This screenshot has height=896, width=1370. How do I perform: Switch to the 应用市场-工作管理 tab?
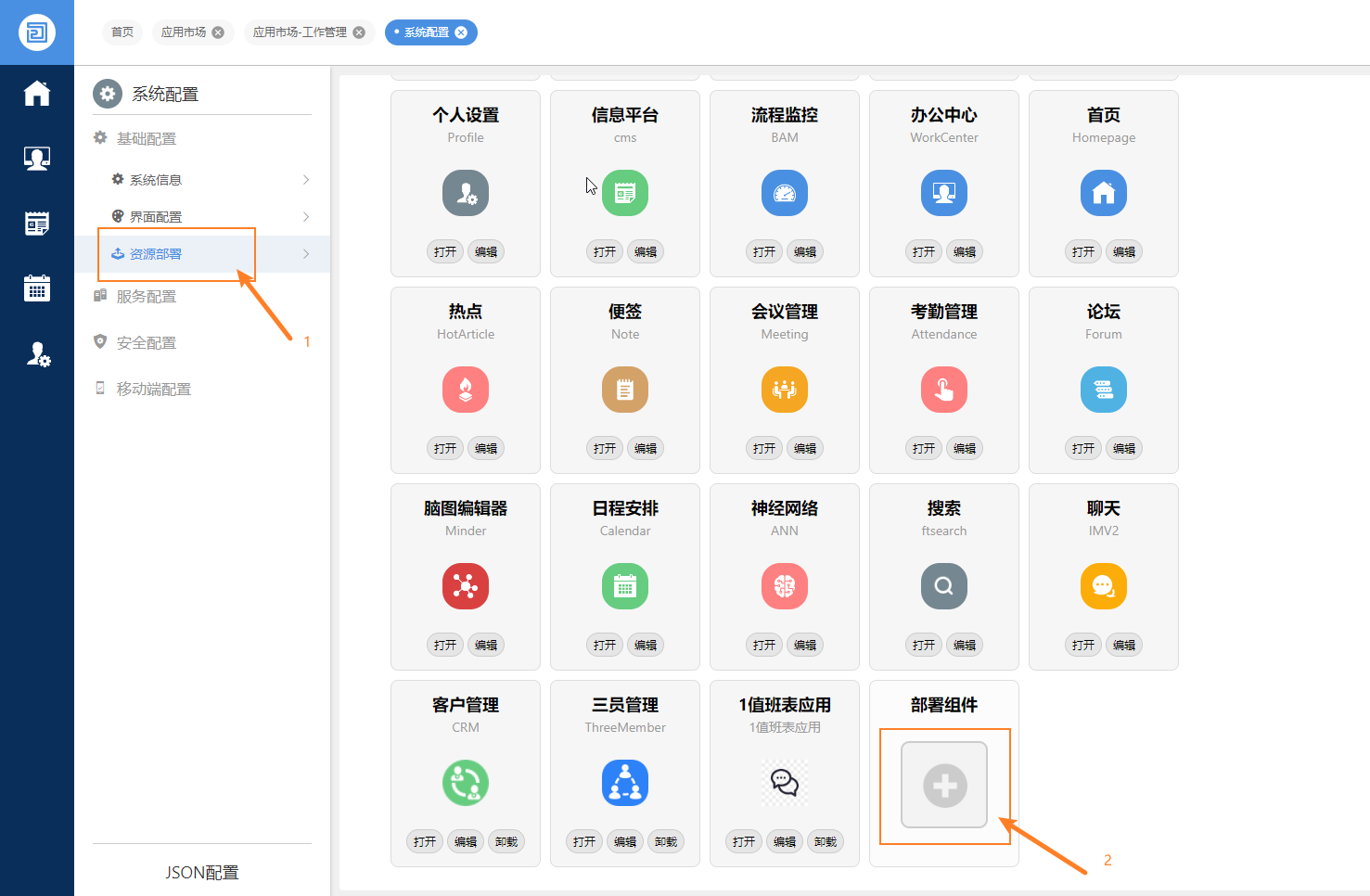tap(300, 32)
